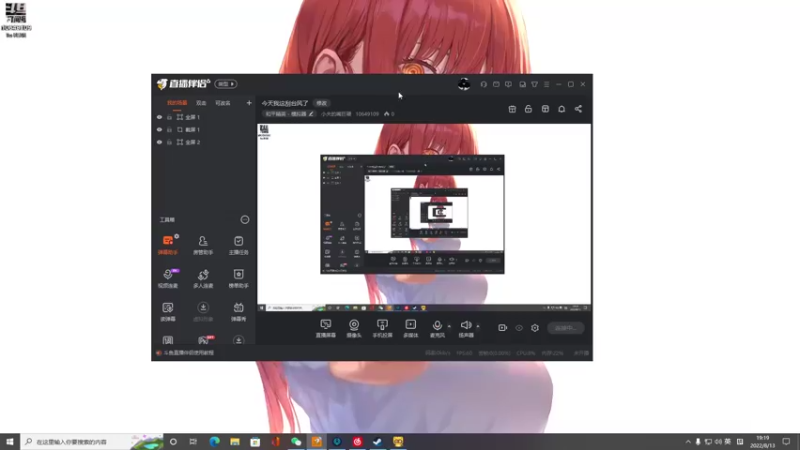Open the 主播任务 streamer tasks tool
Viewport: 800px width, 450px height.
238,244
